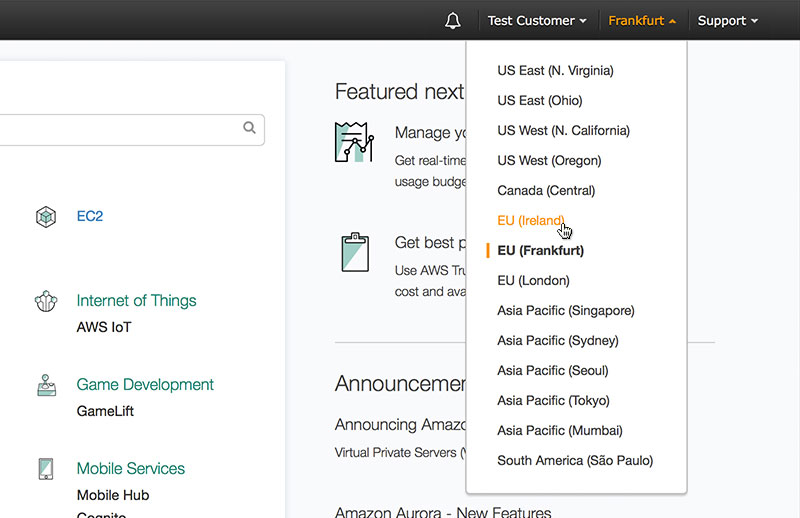Open the Support menu dropdown

pos(728,21)
